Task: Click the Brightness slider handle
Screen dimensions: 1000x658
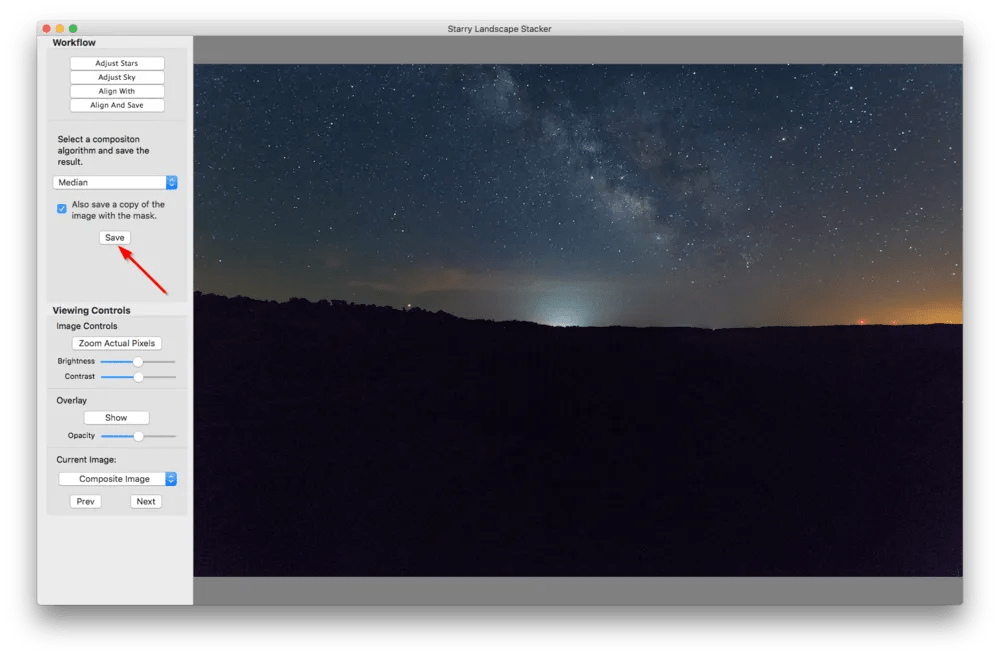Action: pos(138,362)
